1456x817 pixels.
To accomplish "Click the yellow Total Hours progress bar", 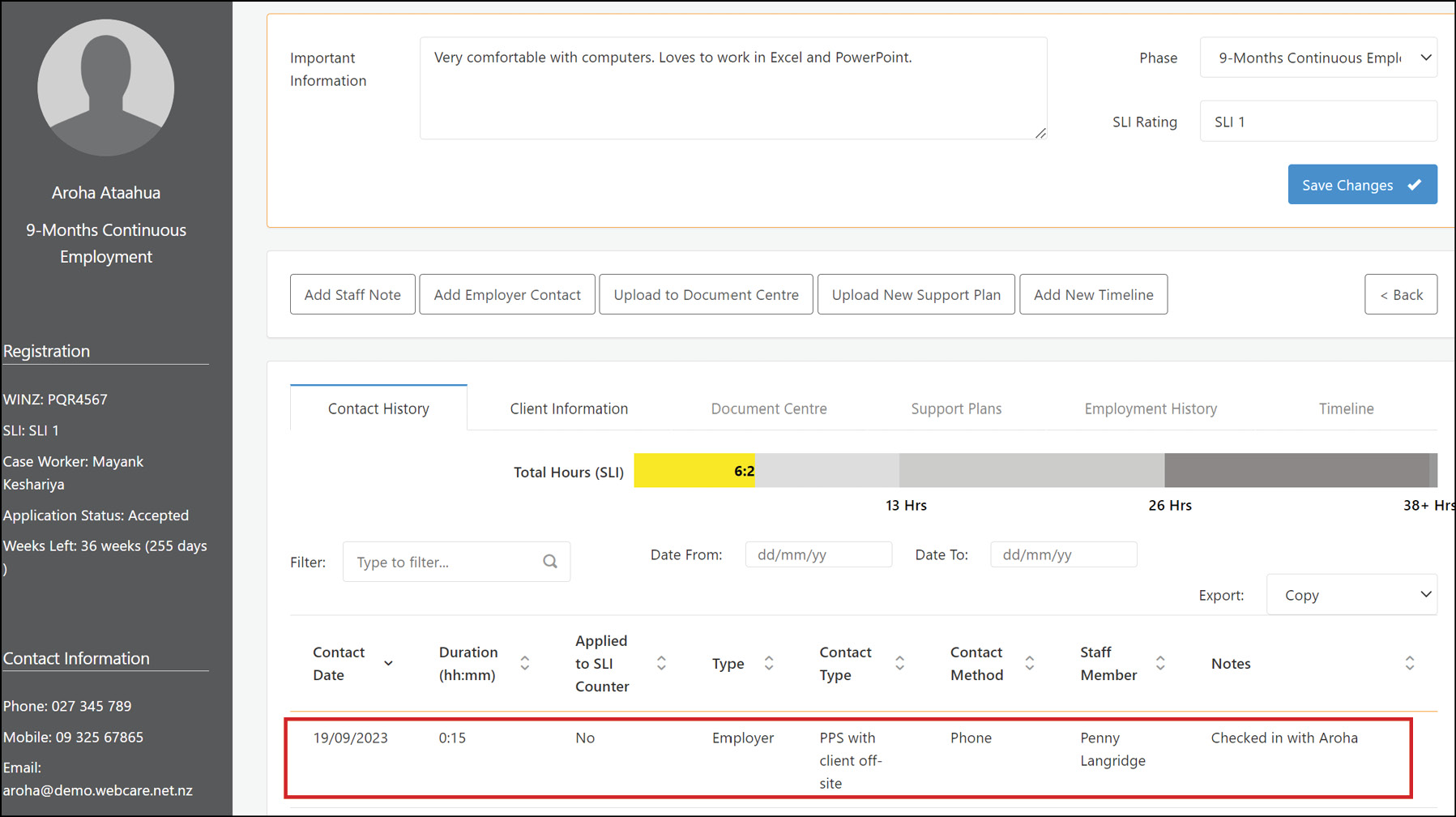I will point(694,470).
